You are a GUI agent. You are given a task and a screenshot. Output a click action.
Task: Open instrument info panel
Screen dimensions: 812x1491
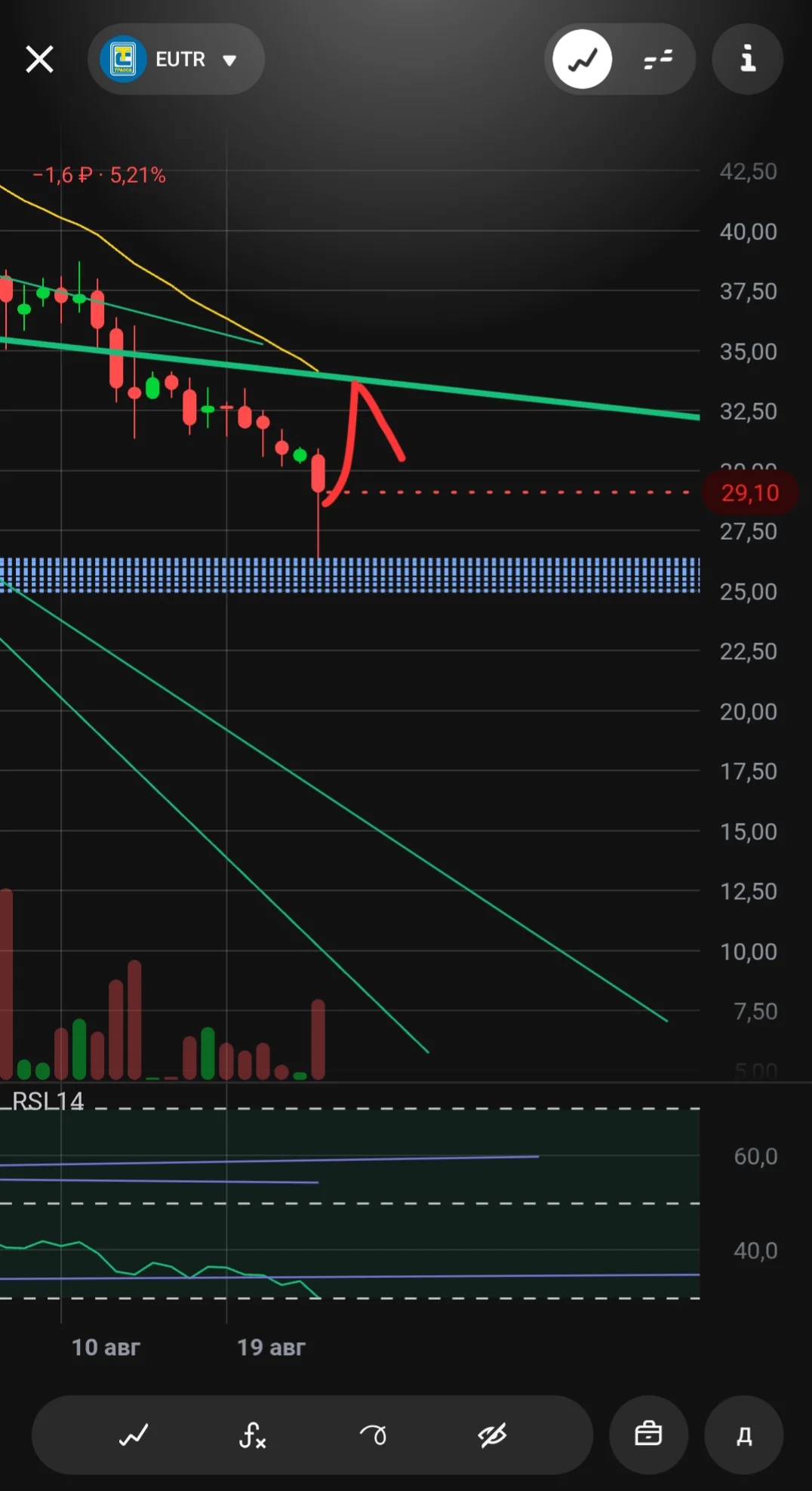click(747, 59)
